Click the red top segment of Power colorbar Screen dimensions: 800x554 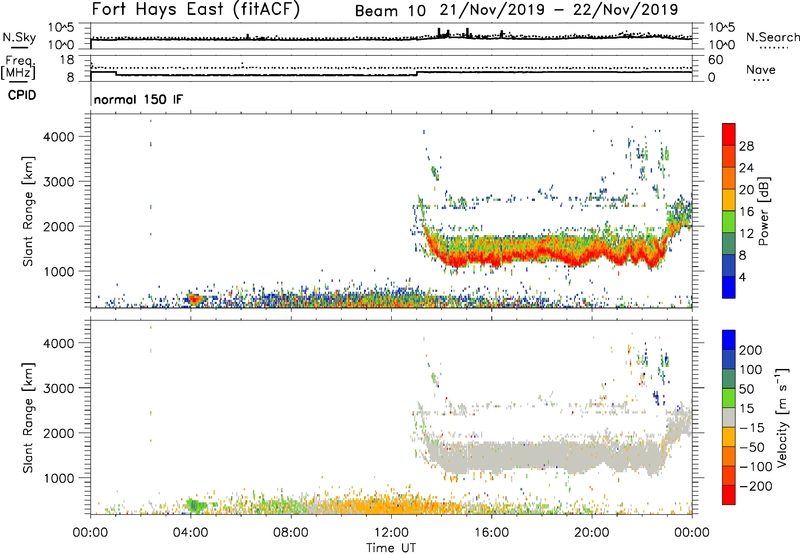(729, 134)
